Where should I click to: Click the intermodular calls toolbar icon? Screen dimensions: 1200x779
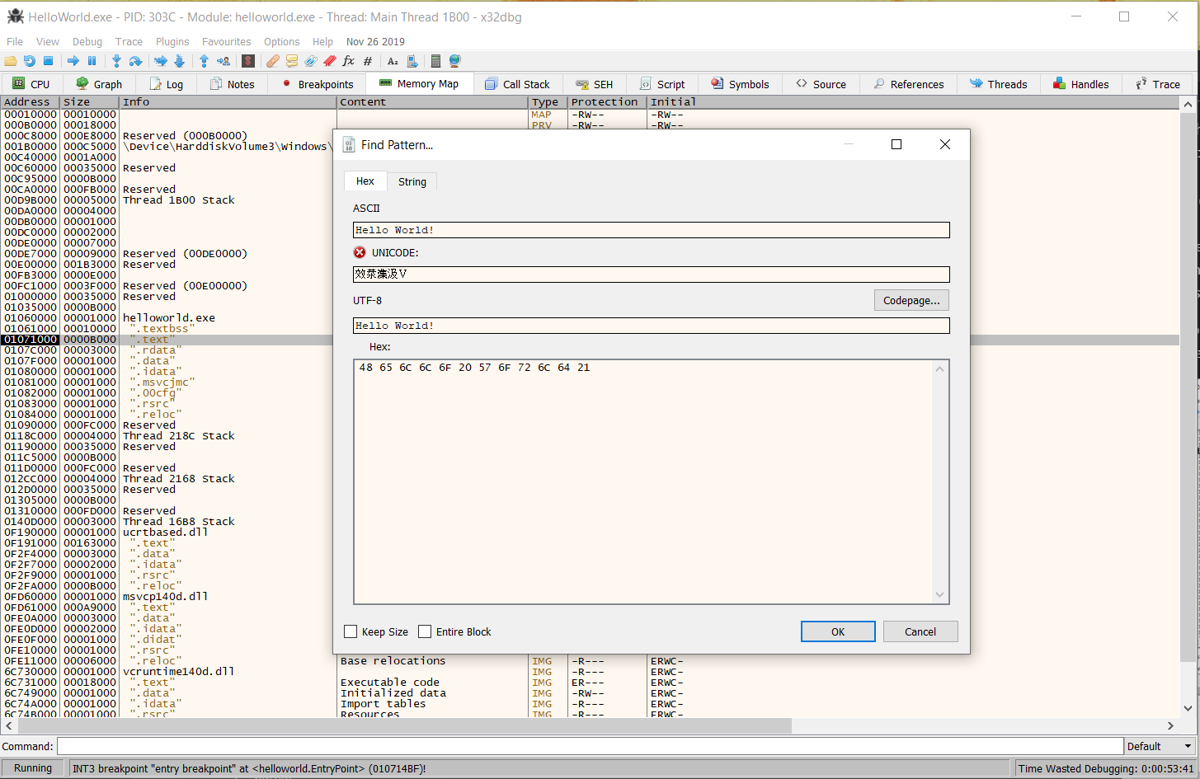[x=411, y=61]
